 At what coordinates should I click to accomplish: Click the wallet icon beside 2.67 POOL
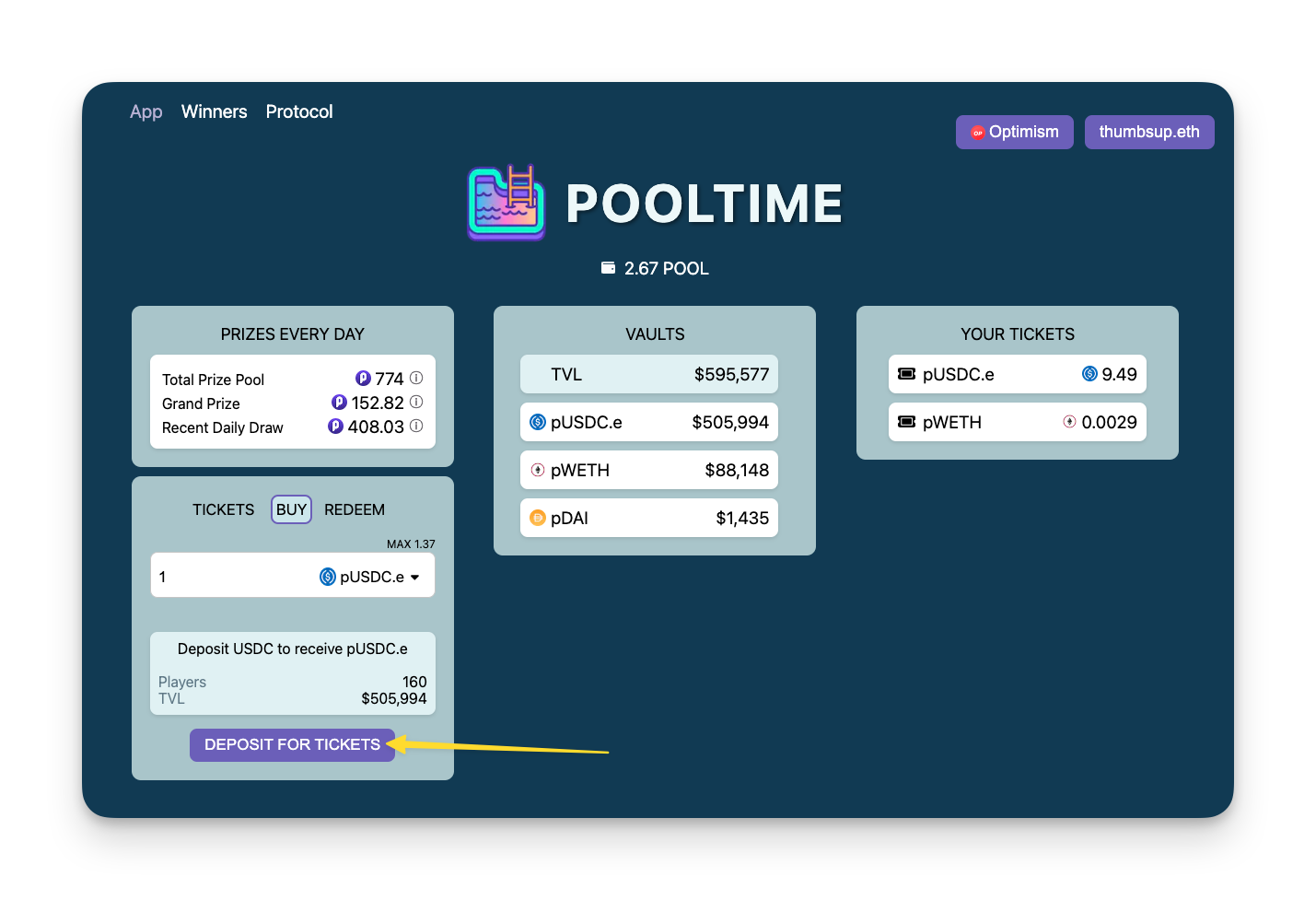(608, 267)
